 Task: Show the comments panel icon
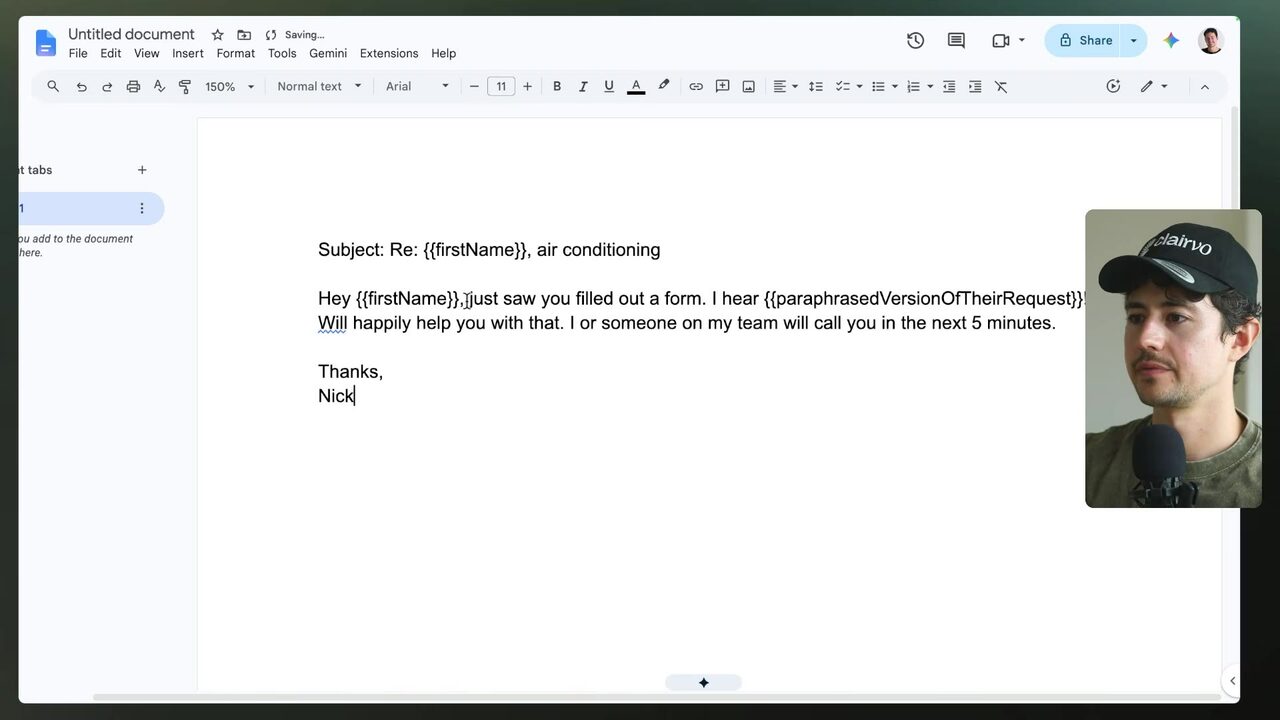click(956, 40)
